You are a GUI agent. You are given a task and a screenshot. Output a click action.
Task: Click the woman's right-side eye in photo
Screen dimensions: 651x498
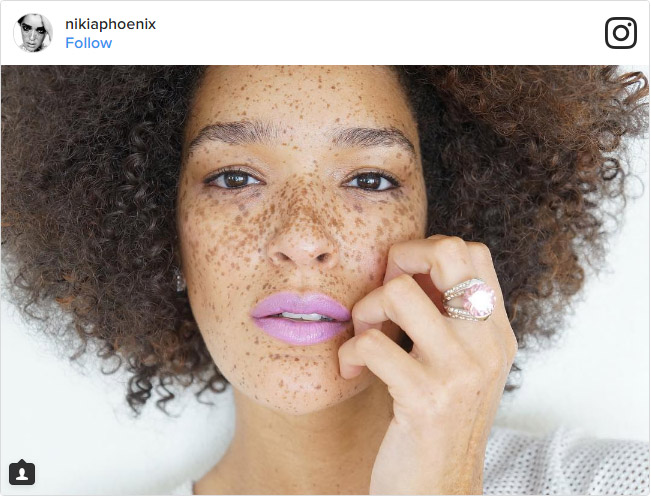click(370, 181)
